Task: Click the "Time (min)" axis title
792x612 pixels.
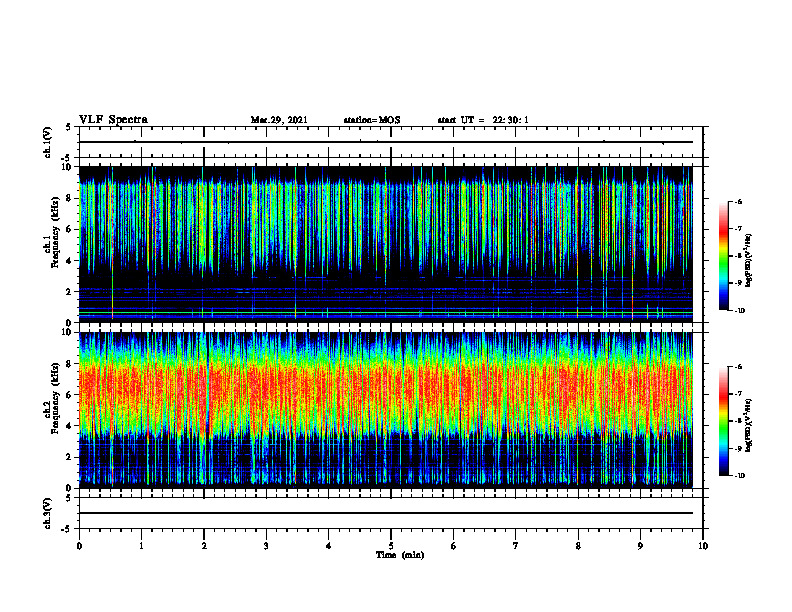Action: click(x=400, y=555)
